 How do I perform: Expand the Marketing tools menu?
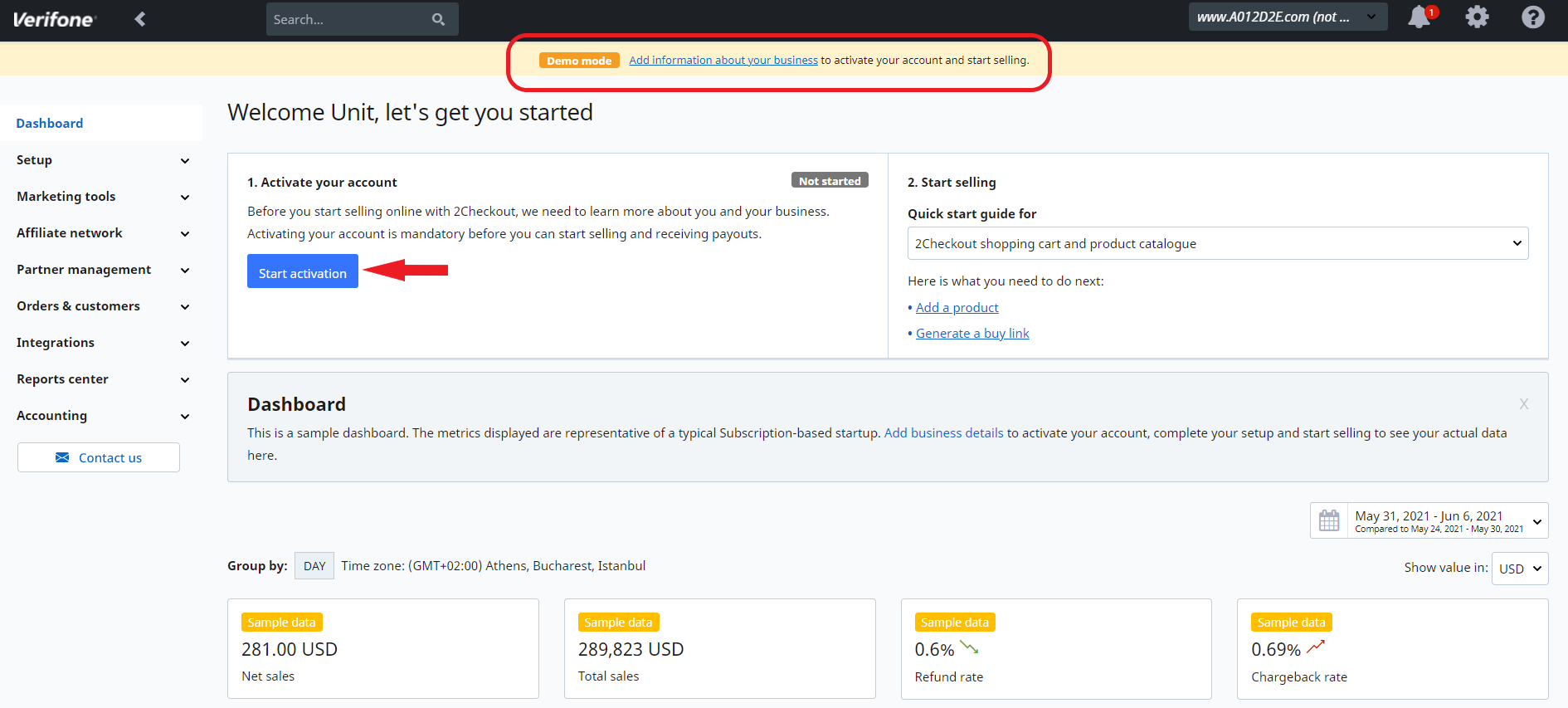coord(103,197)
